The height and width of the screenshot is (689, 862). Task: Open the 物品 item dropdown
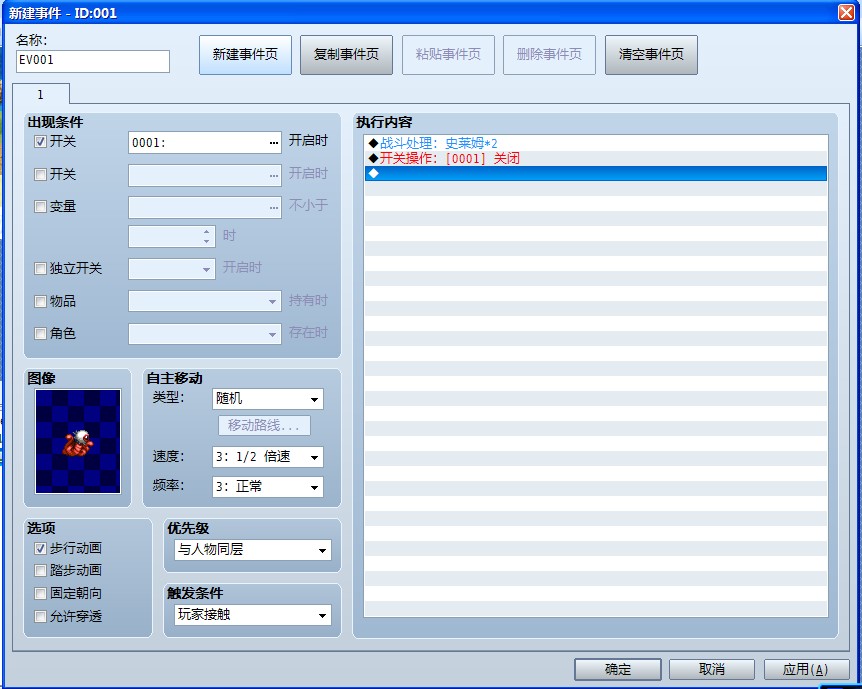click(205, 301)
